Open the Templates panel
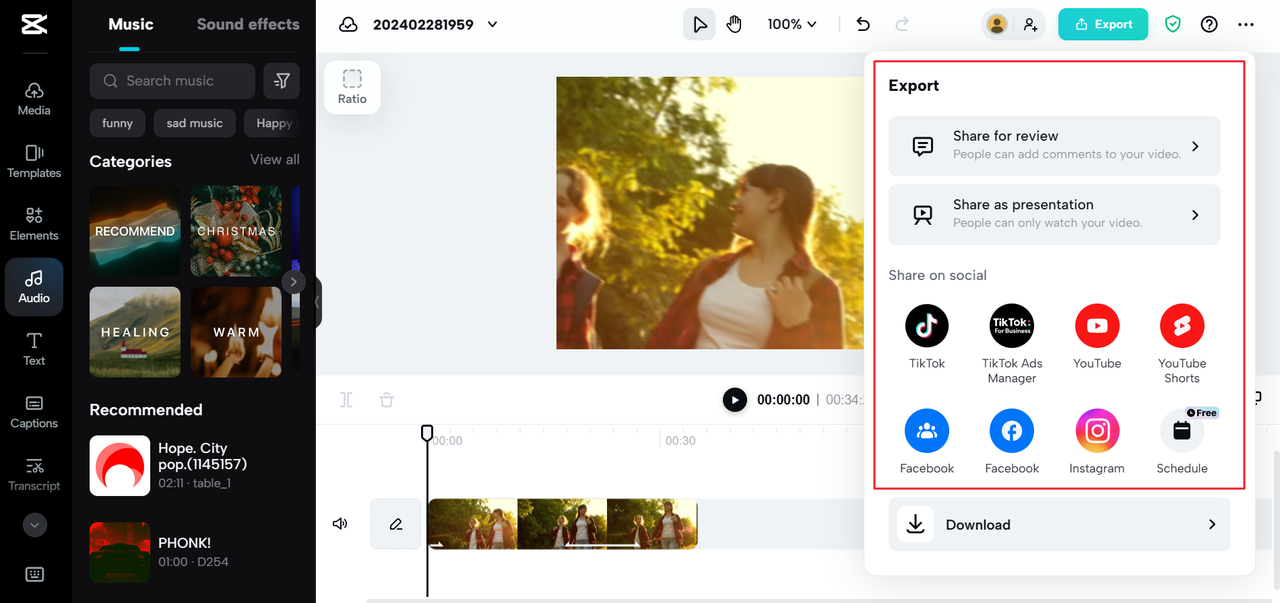Image resolution: width=1280 pixels, height=603 pixels. (34, 161)
